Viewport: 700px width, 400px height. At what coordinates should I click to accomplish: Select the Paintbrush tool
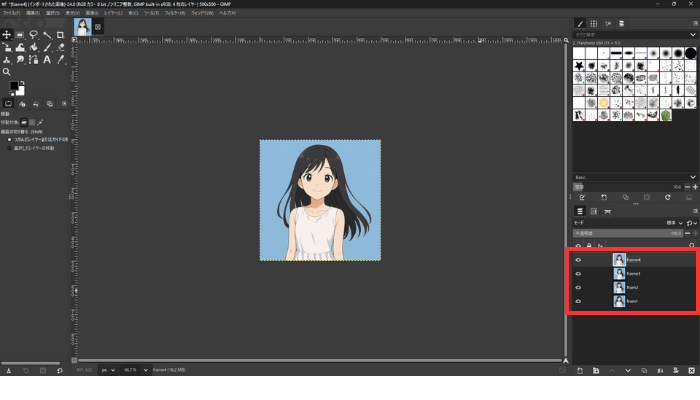tap(47, 47)
